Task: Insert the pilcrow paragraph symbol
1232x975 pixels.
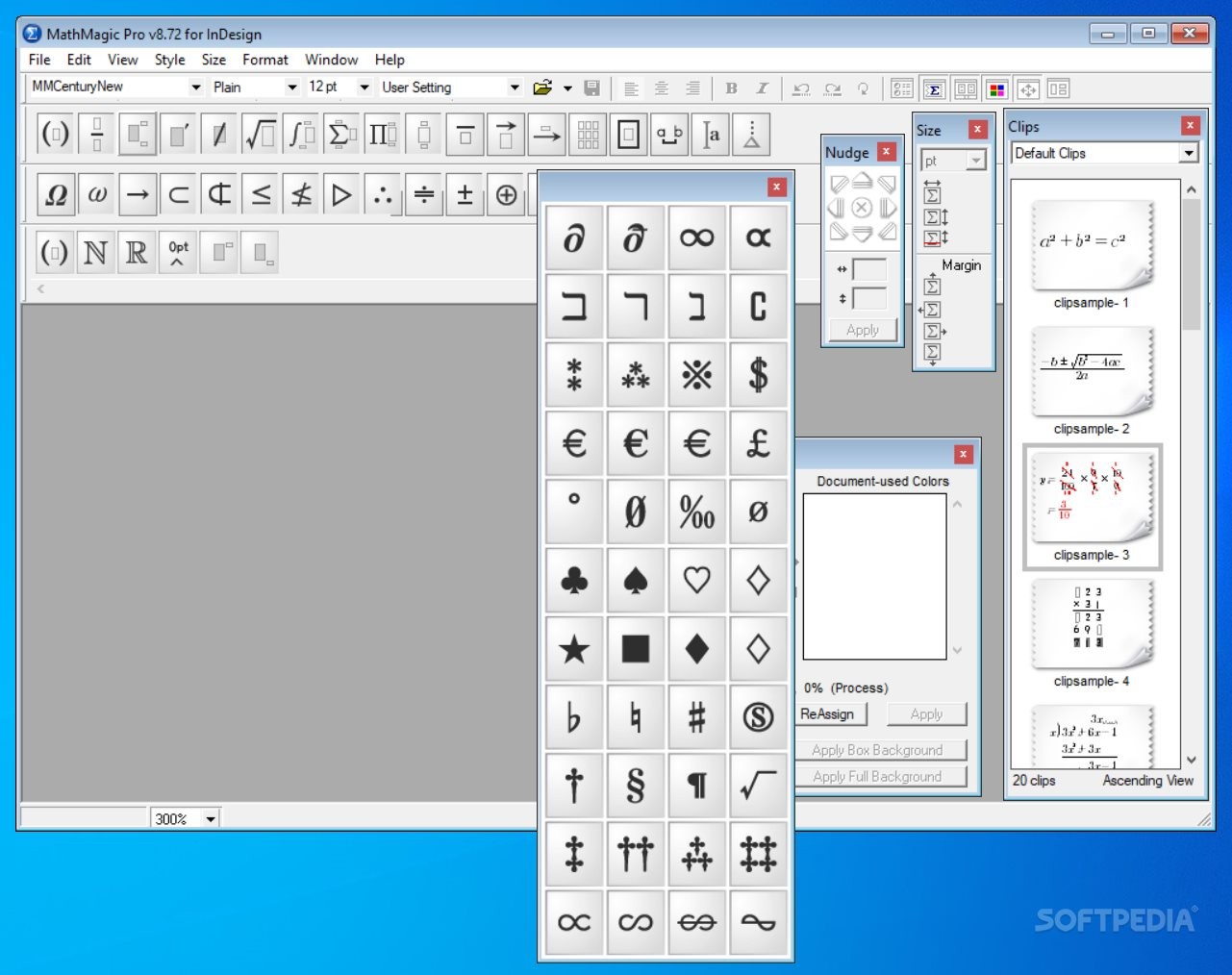Action: [696, 786]
